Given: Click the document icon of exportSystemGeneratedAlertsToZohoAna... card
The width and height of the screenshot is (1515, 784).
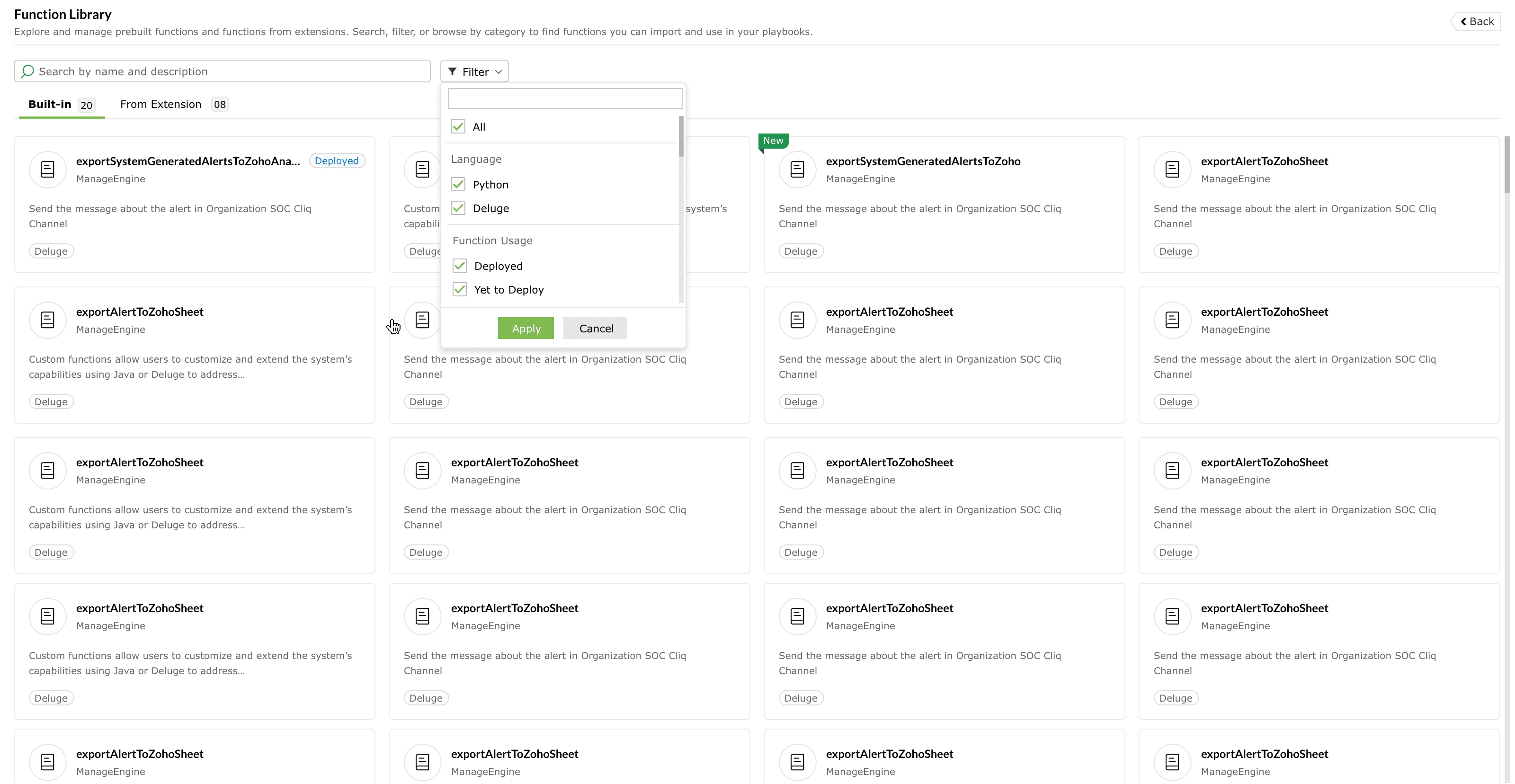Looking at the screenshot, I should (48, 169).
